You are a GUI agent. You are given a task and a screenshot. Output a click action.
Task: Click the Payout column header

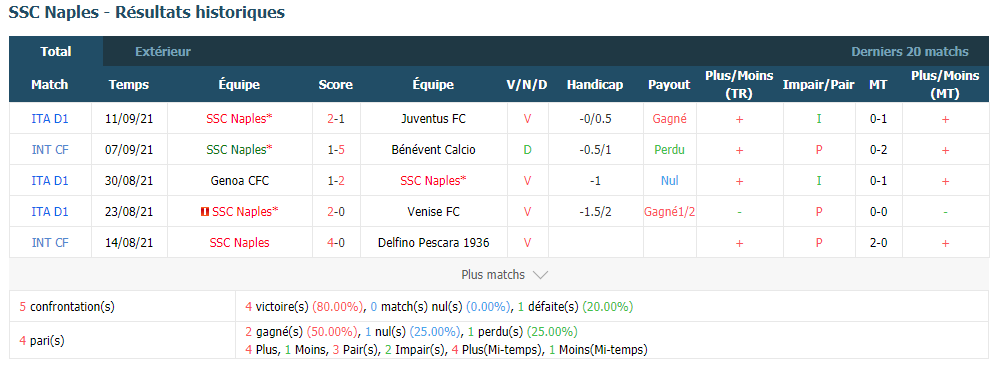[x=669, y=85]
